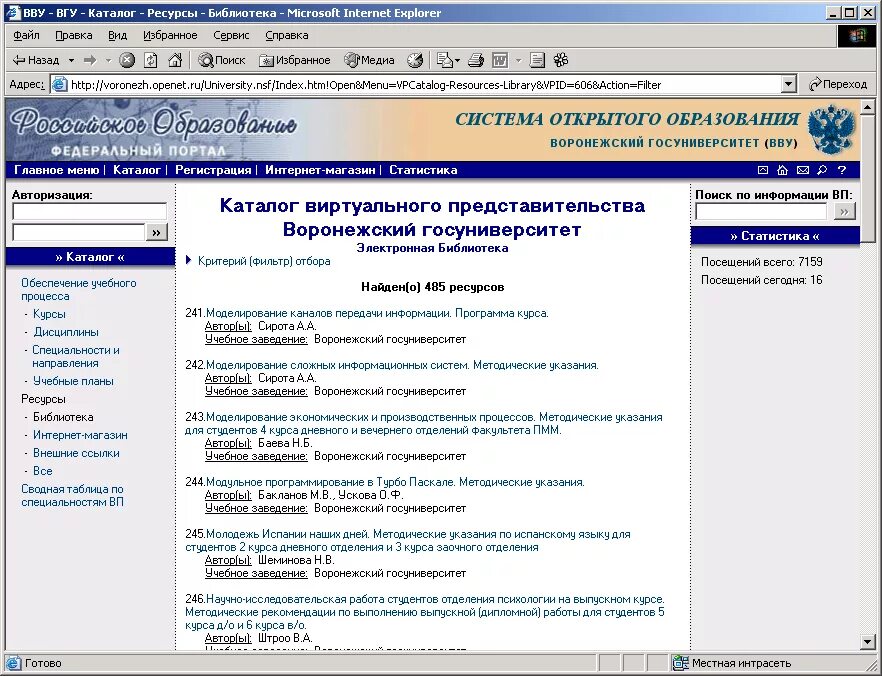The height and width of the screenshot is (676, 882).
Task: Click the Home page icon in toolbar
Action: coord(175,60)
